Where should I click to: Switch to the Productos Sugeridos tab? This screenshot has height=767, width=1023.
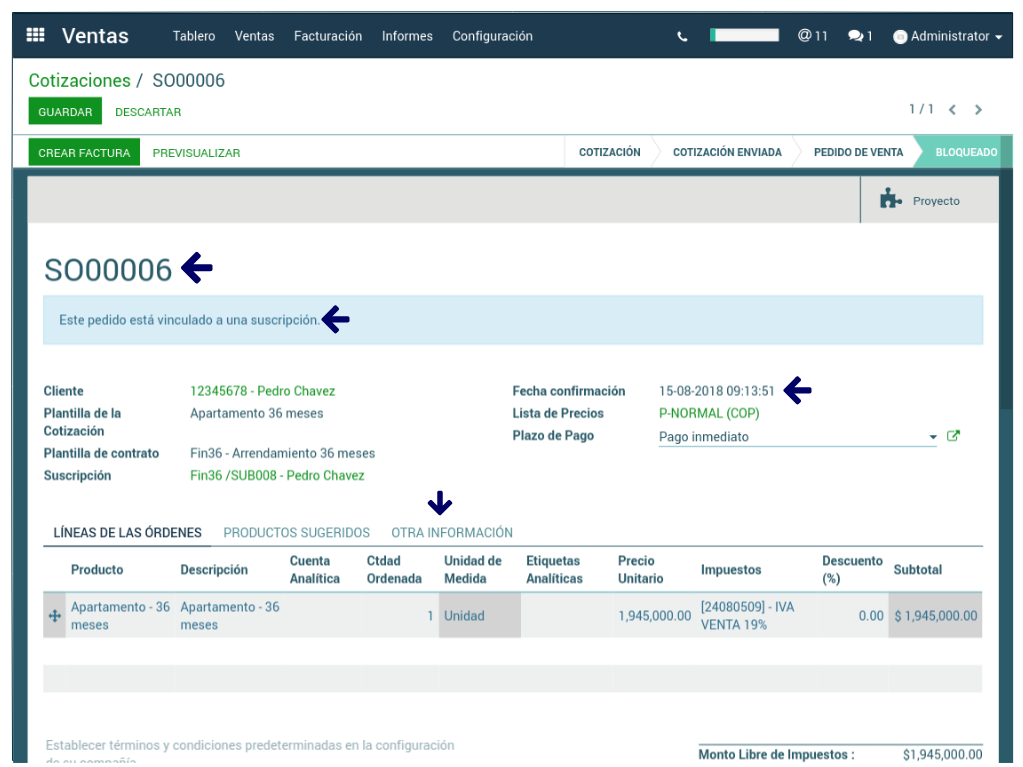[296, 533]
